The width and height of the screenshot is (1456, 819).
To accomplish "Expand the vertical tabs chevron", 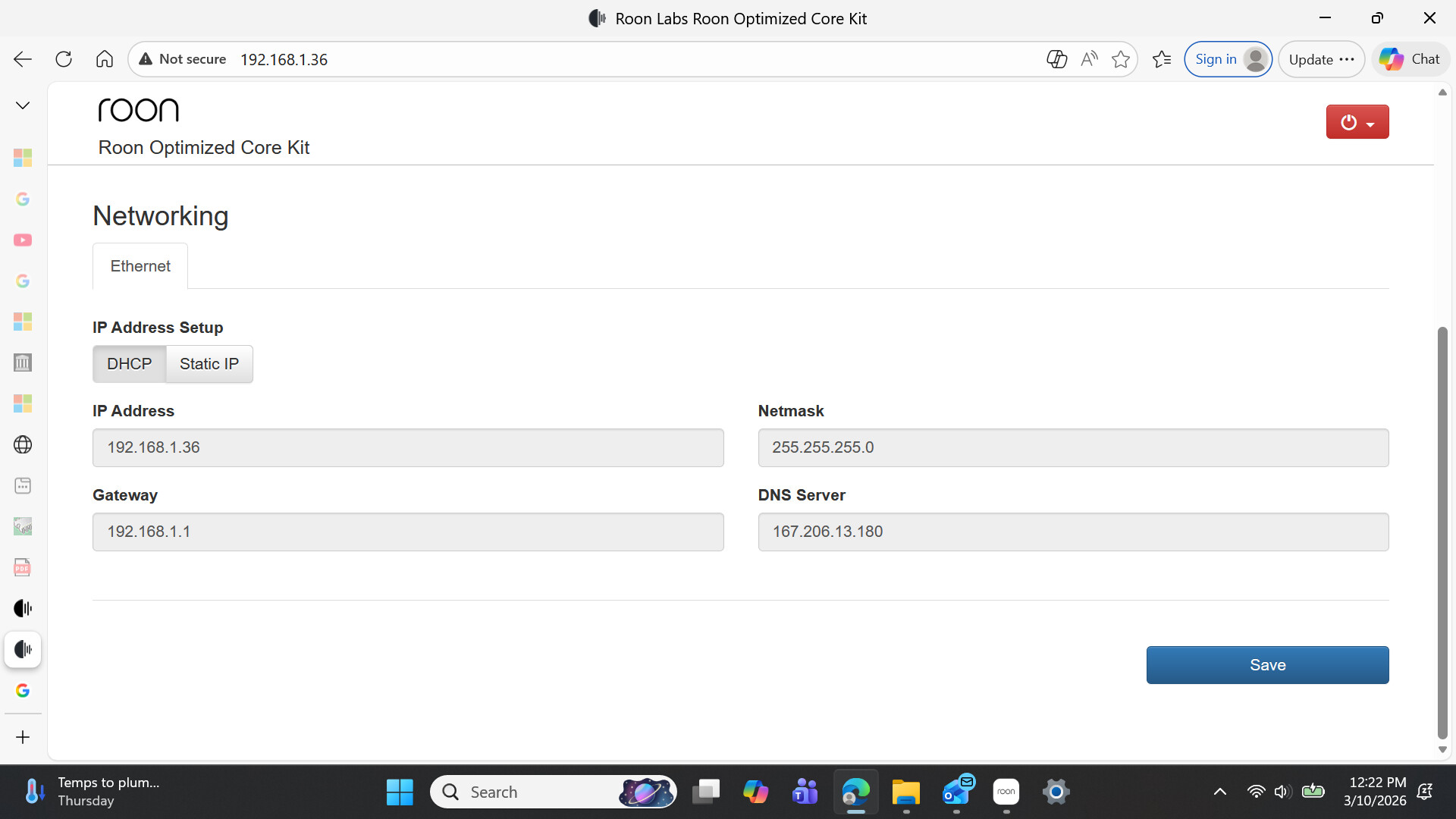I will point(23,105).
